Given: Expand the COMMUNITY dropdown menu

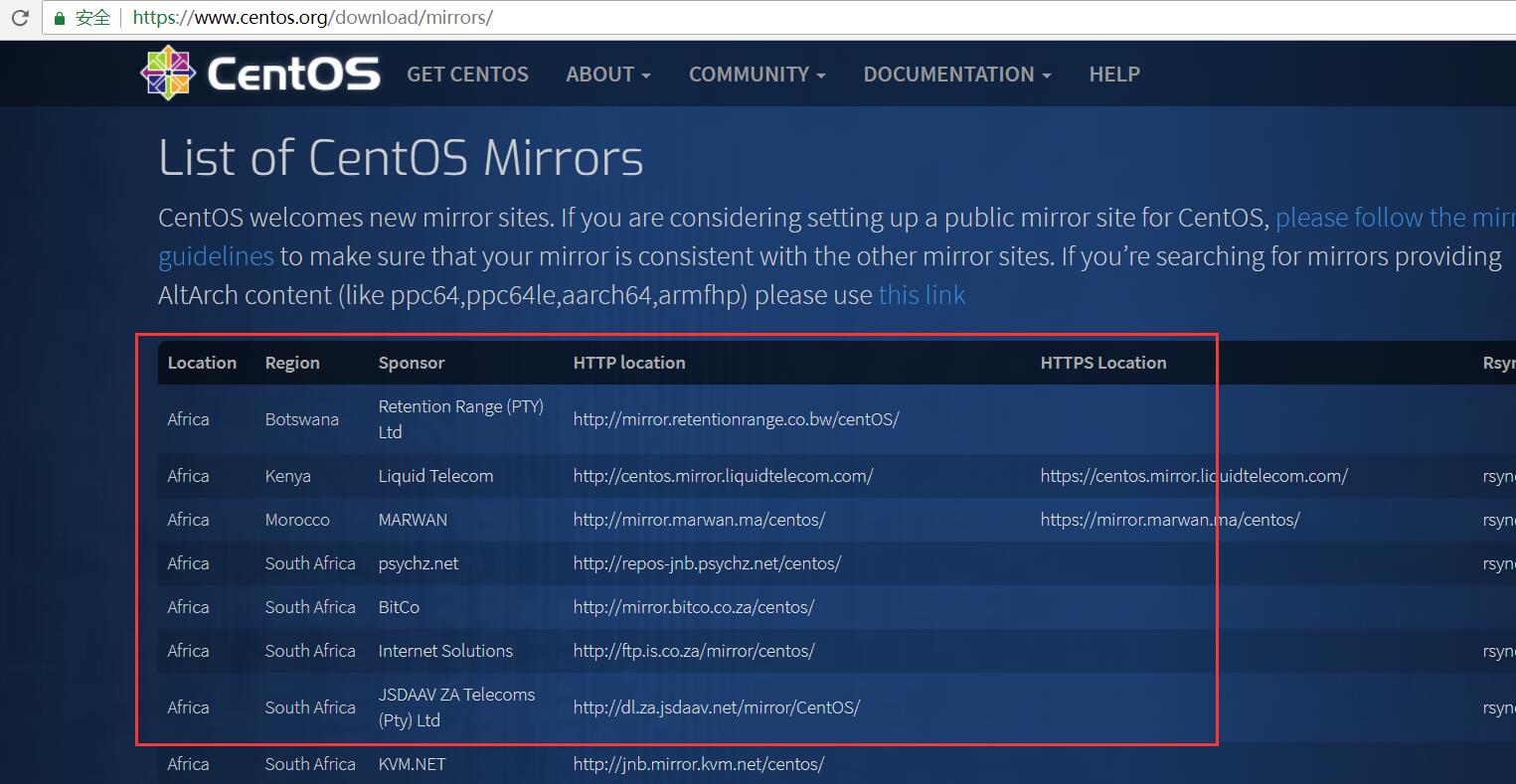Looking at the screenshot, I should point(757,75).
